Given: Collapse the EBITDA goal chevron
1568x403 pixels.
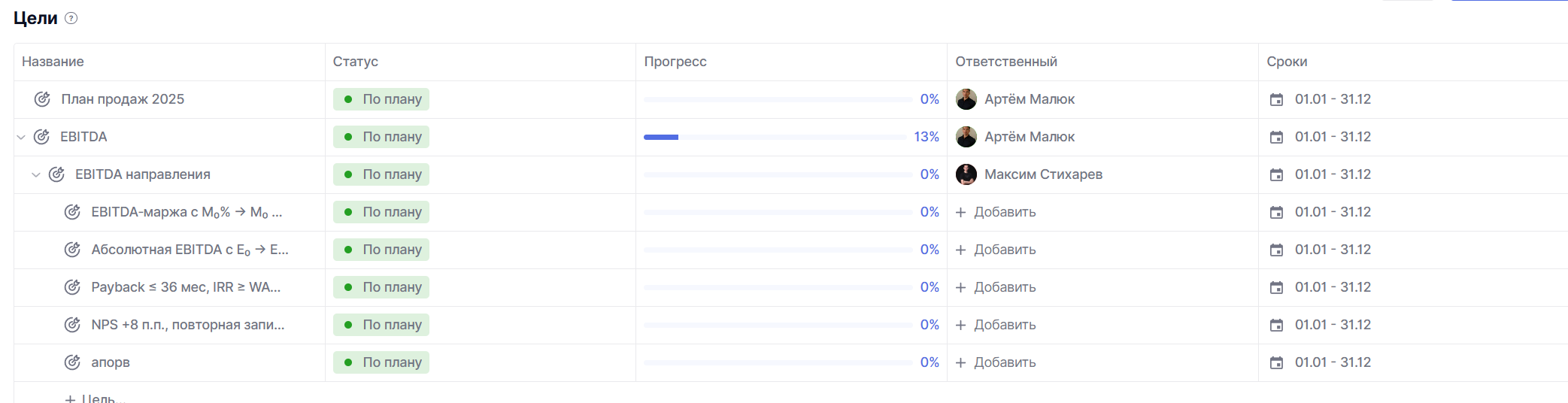Looking at the screenshot, I should click(x=21, y=137).
